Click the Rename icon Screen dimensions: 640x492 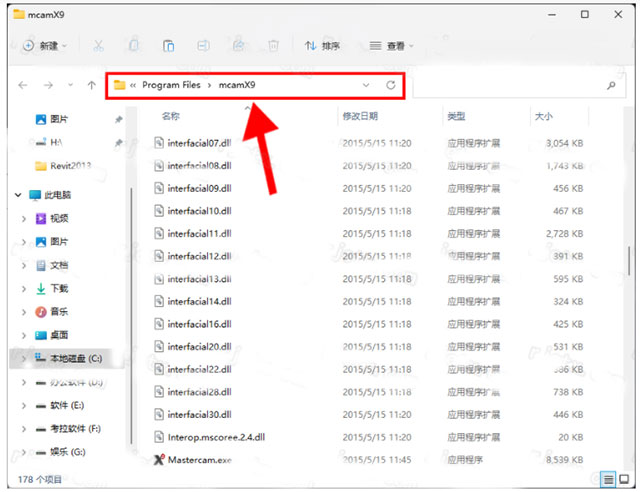click(x=203, y=46)
